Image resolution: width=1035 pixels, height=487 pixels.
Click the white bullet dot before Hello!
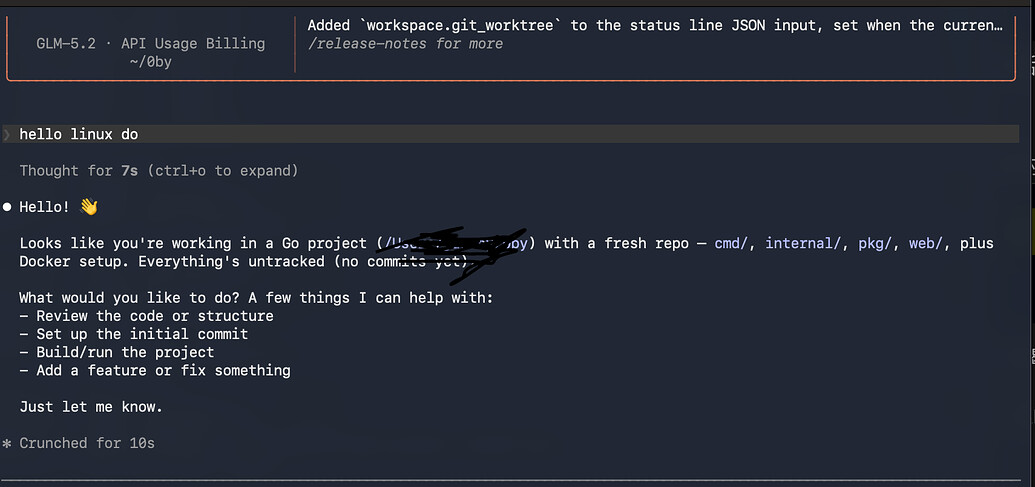7,207
